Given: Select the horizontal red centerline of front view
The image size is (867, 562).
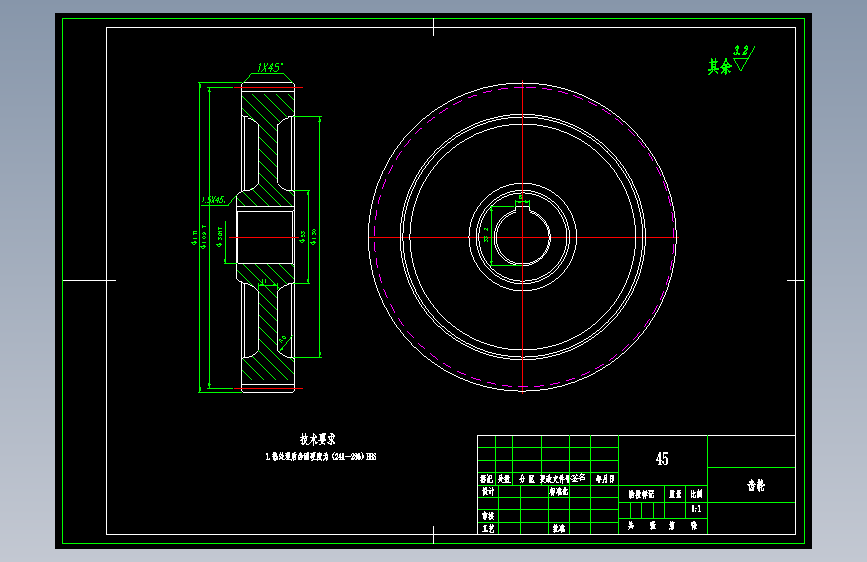Looking at the screenshot, I should 523,237.
